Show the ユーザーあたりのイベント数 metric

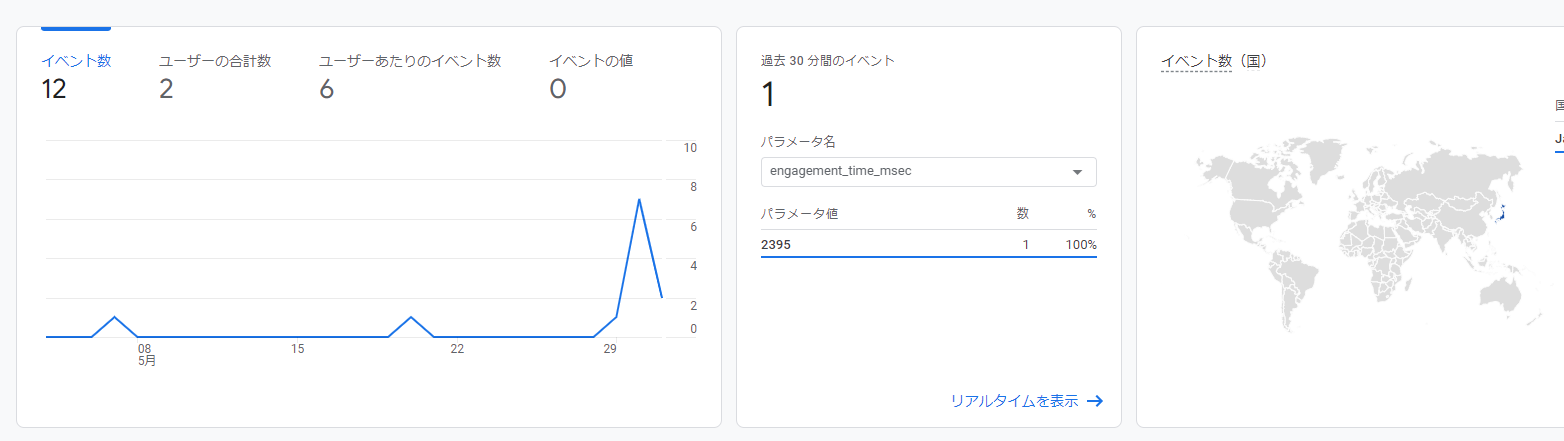(409, 76)
